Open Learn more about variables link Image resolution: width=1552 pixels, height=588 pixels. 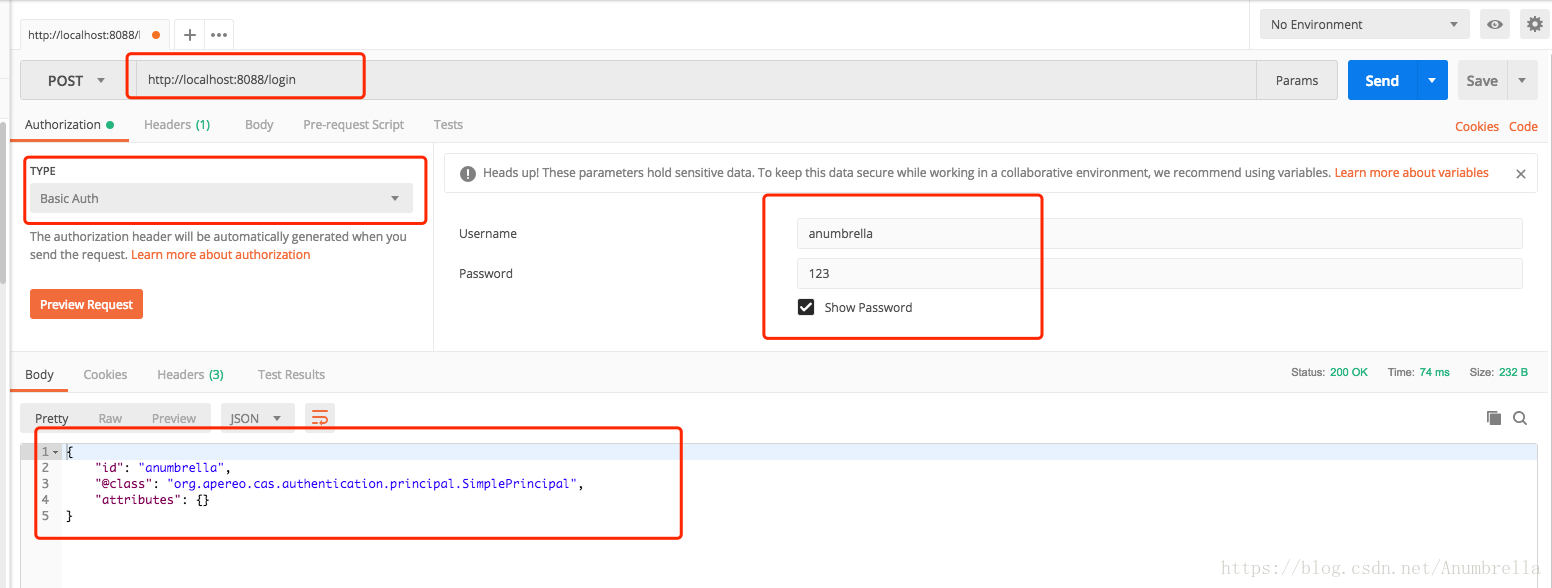(x=1411, y=173)
